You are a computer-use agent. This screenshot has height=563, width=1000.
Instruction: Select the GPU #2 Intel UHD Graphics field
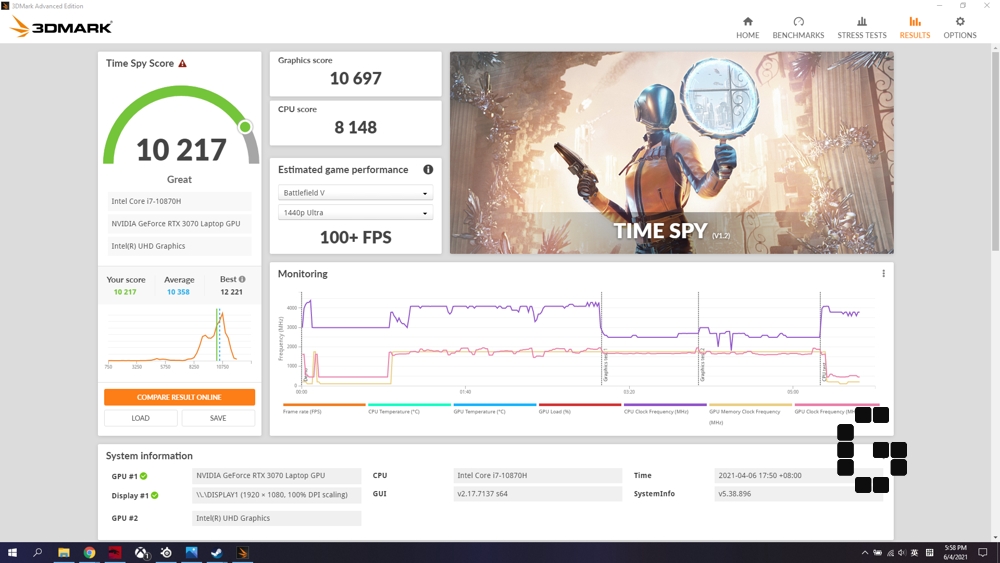click(276, 518)
